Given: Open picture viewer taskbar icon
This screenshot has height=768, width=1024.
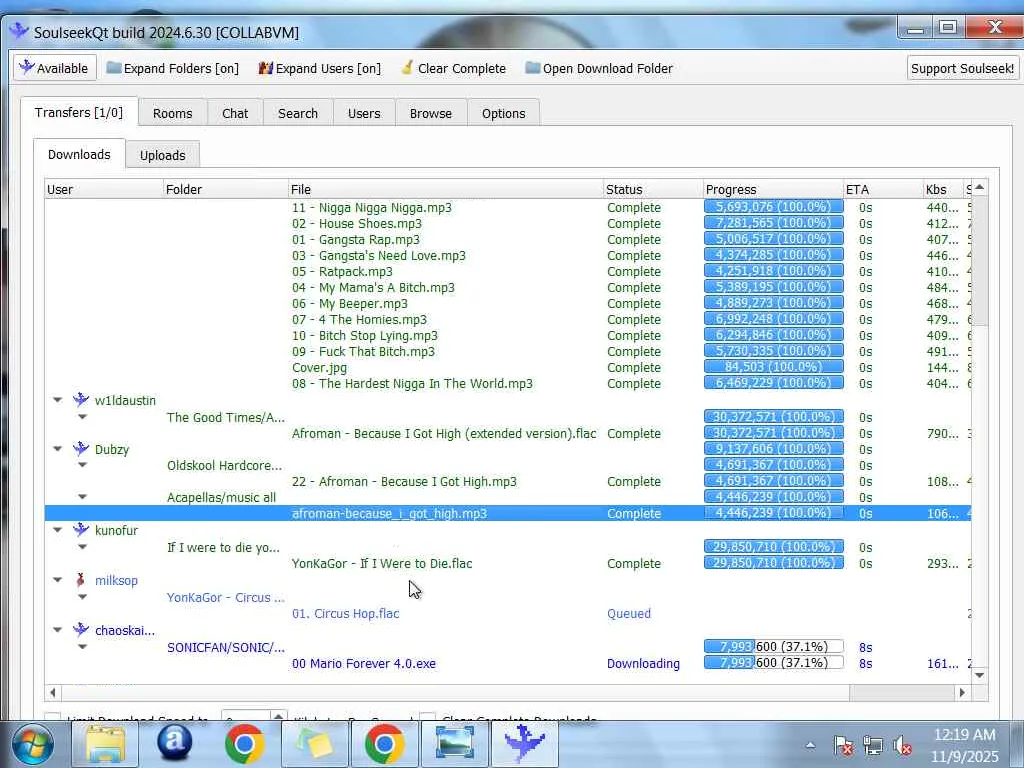Looking at the screenshot, I should coord(455,744).
